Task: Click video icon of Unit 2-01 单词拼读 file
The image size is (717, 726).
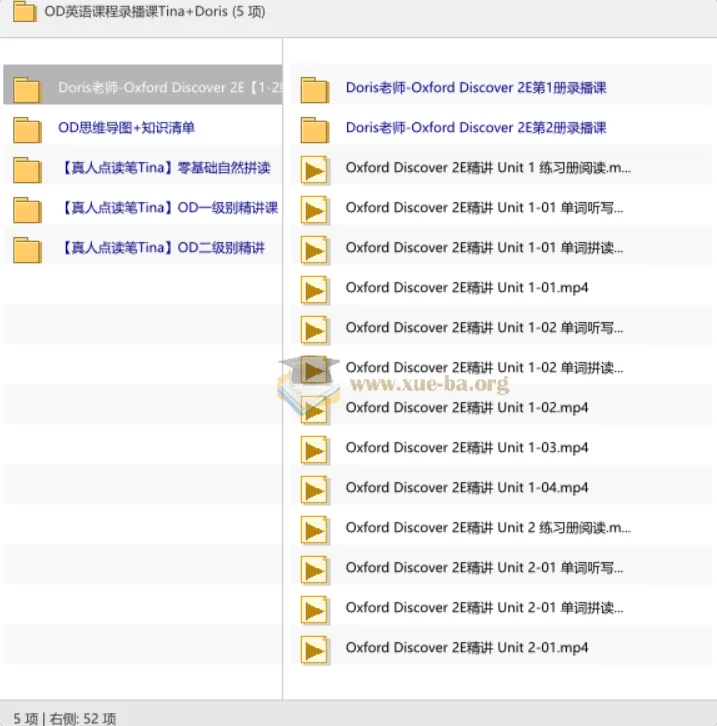Action: pyautogui.click(x=315, y=610)
